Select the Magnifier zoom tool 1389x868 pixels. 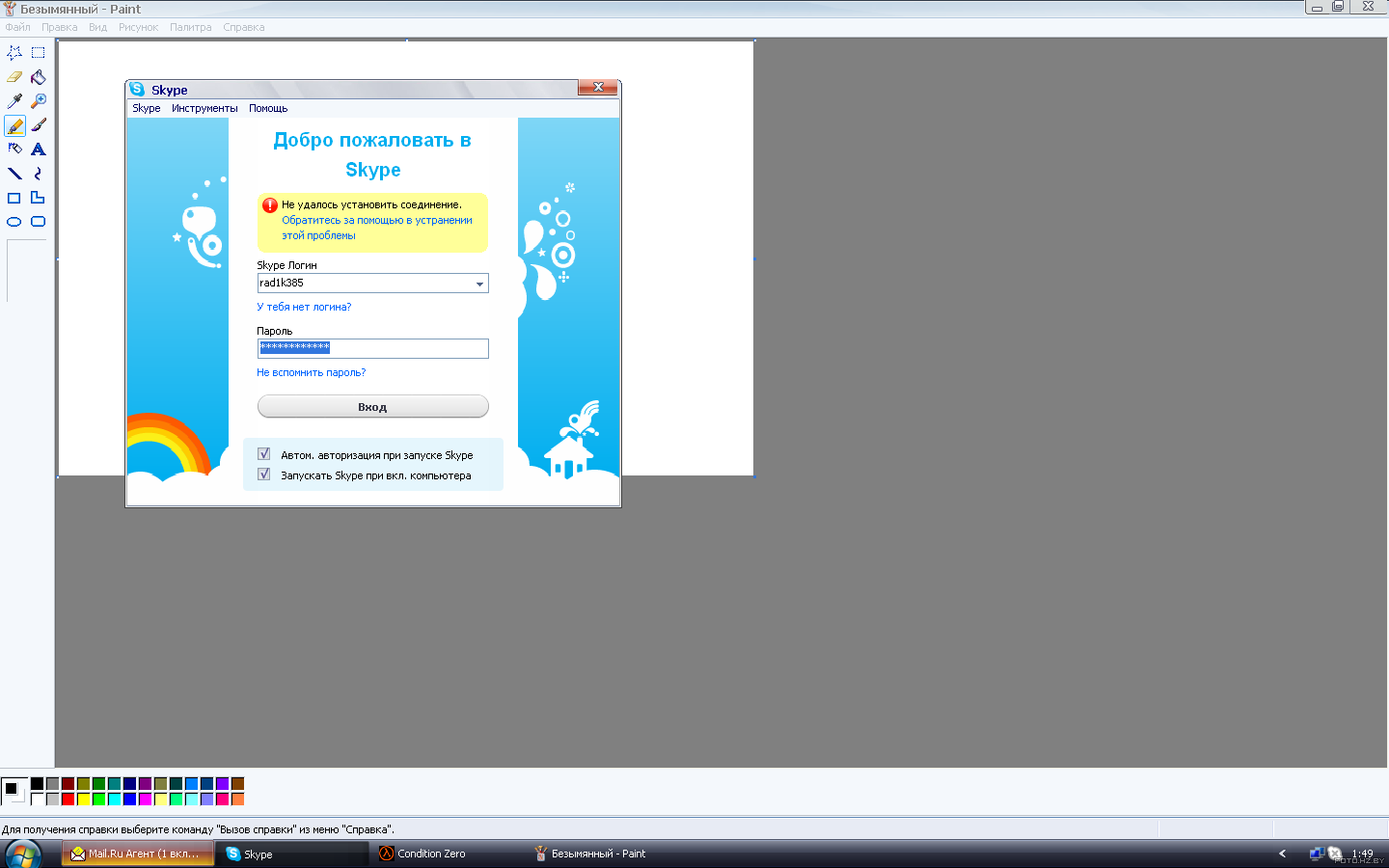(39, 101)
